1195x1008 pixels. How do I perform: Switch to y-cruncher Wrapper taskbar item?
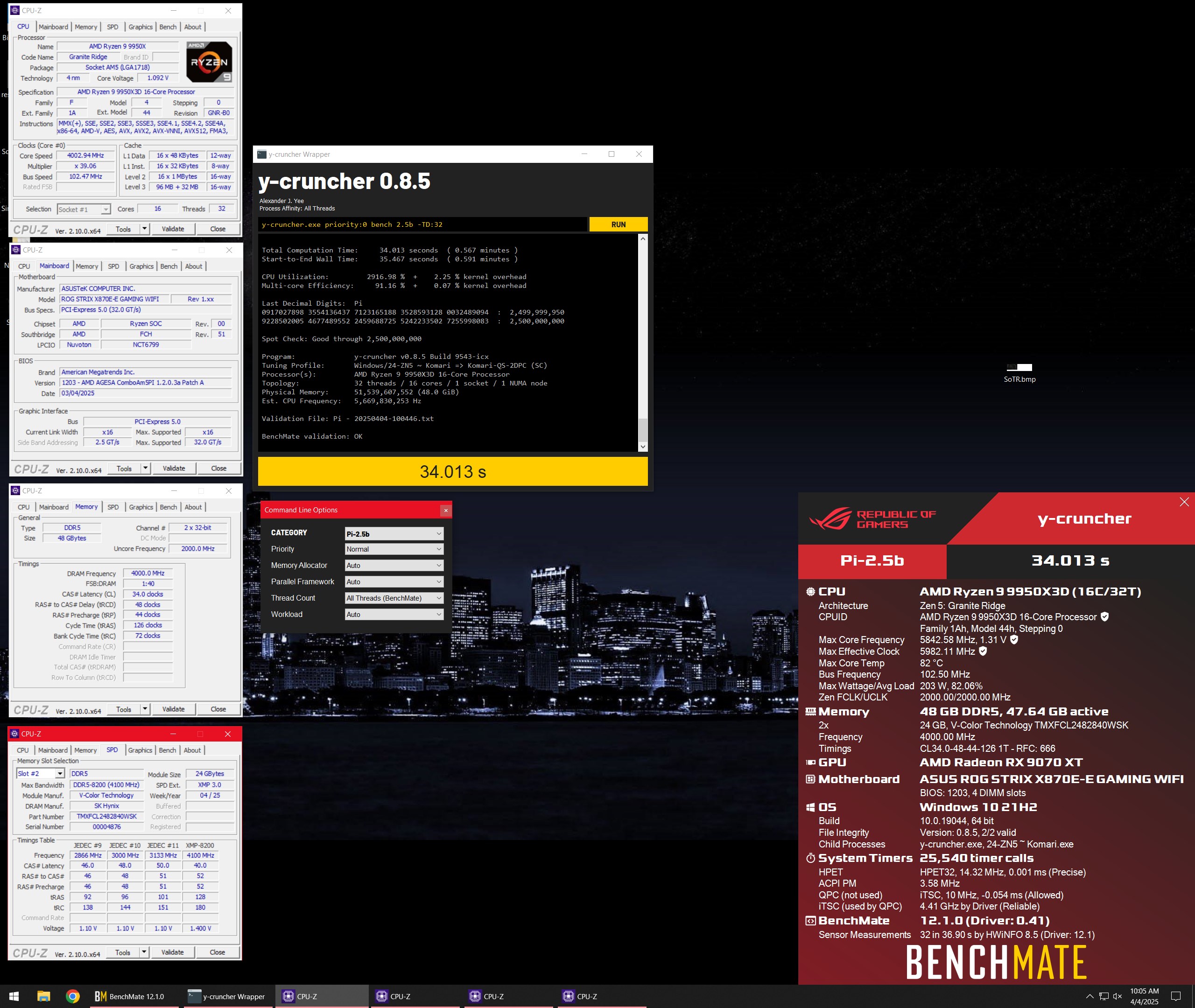click(x=227, y=997)
